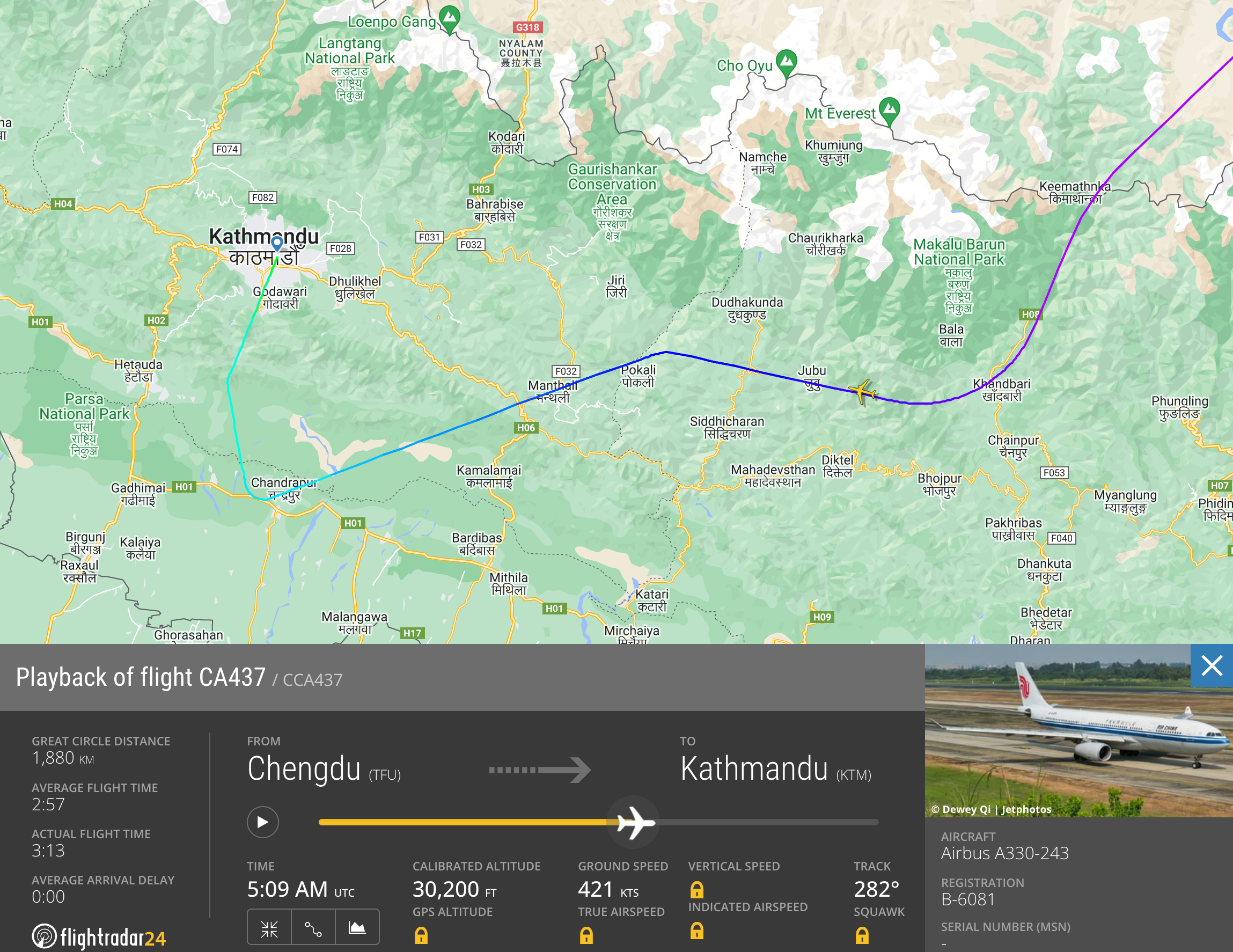This screenshot has width=1233, height=952.
Task: Click the ground speed 421 KTS value
Action: [x=608, y=889]
